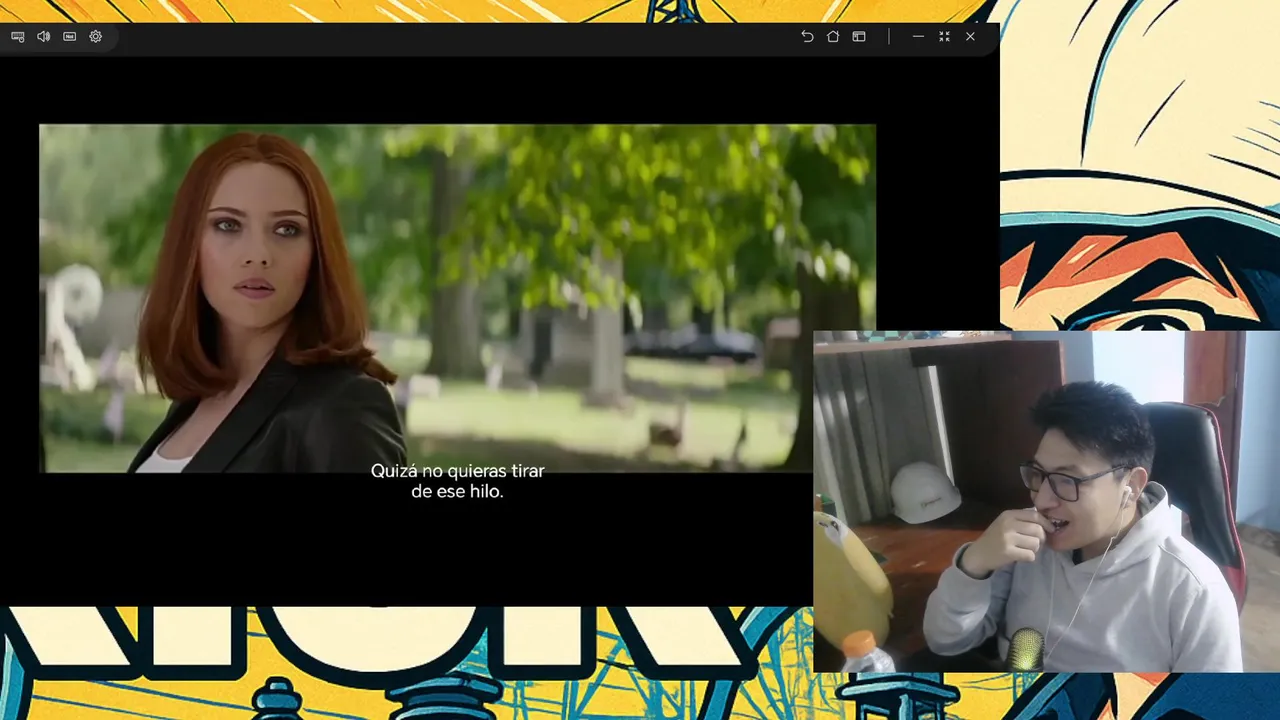Mute audio with the speaker icon
1280x720 pixels.
(x=44, y=36)
